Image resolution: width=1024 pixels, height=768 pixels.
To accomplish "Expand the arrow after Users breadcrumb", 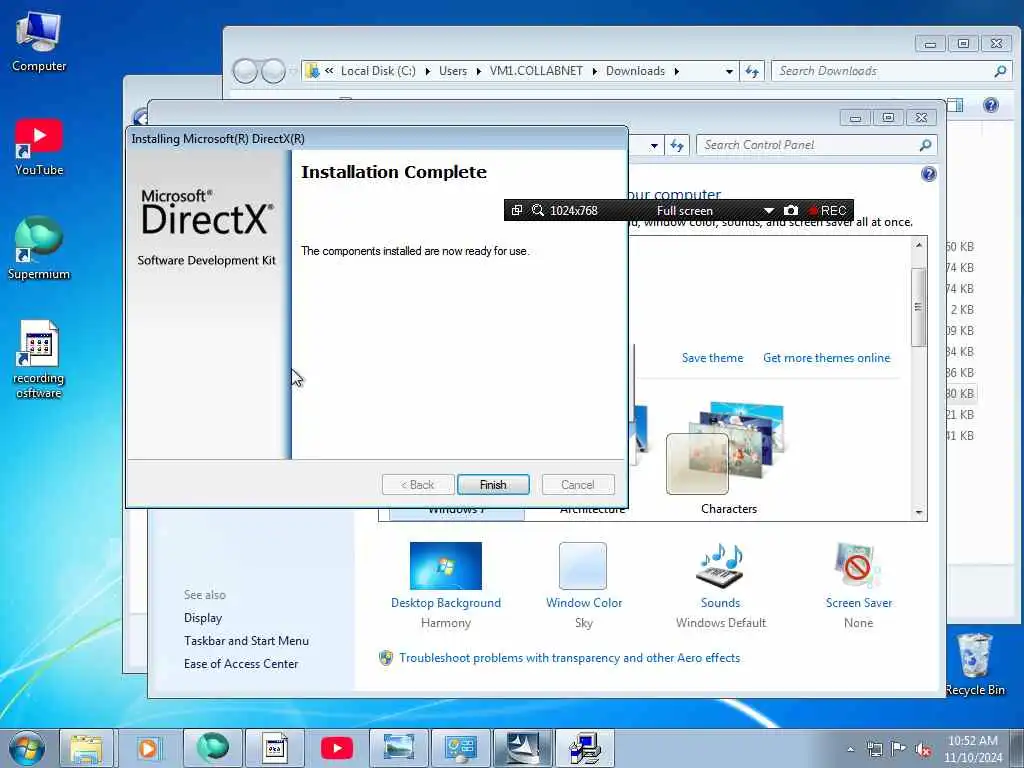I will tap(479, 71).
